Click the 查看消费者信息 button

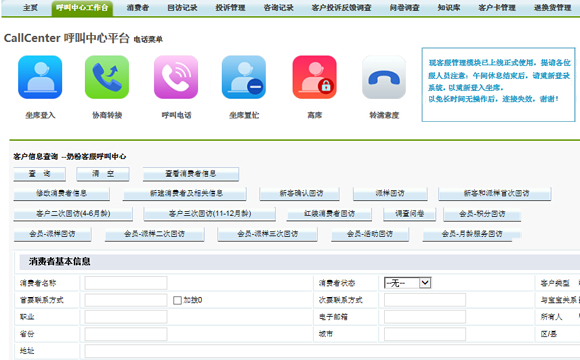point(191,174)
